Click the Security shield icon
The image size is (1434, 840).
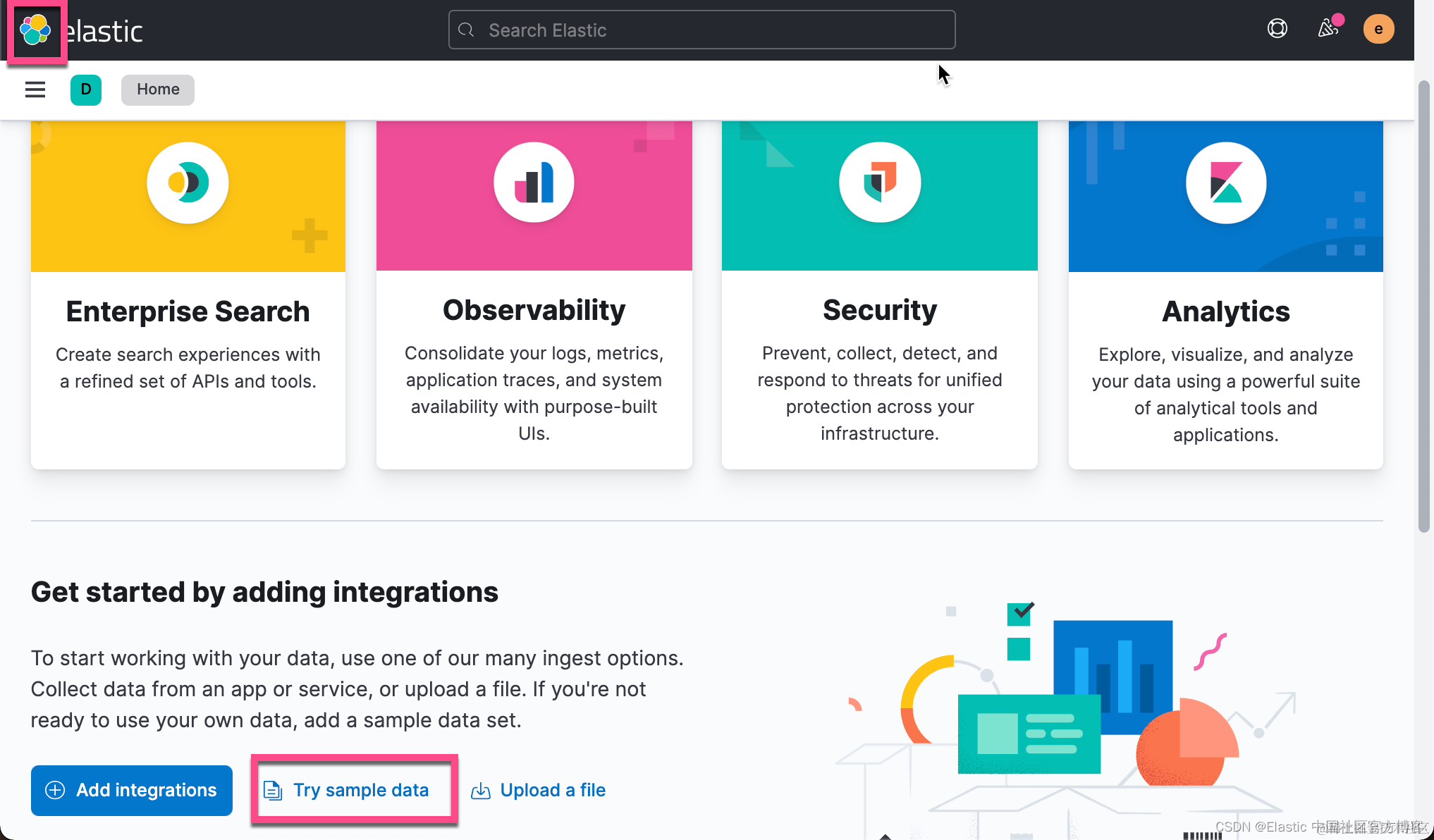[x=880, y=183]
